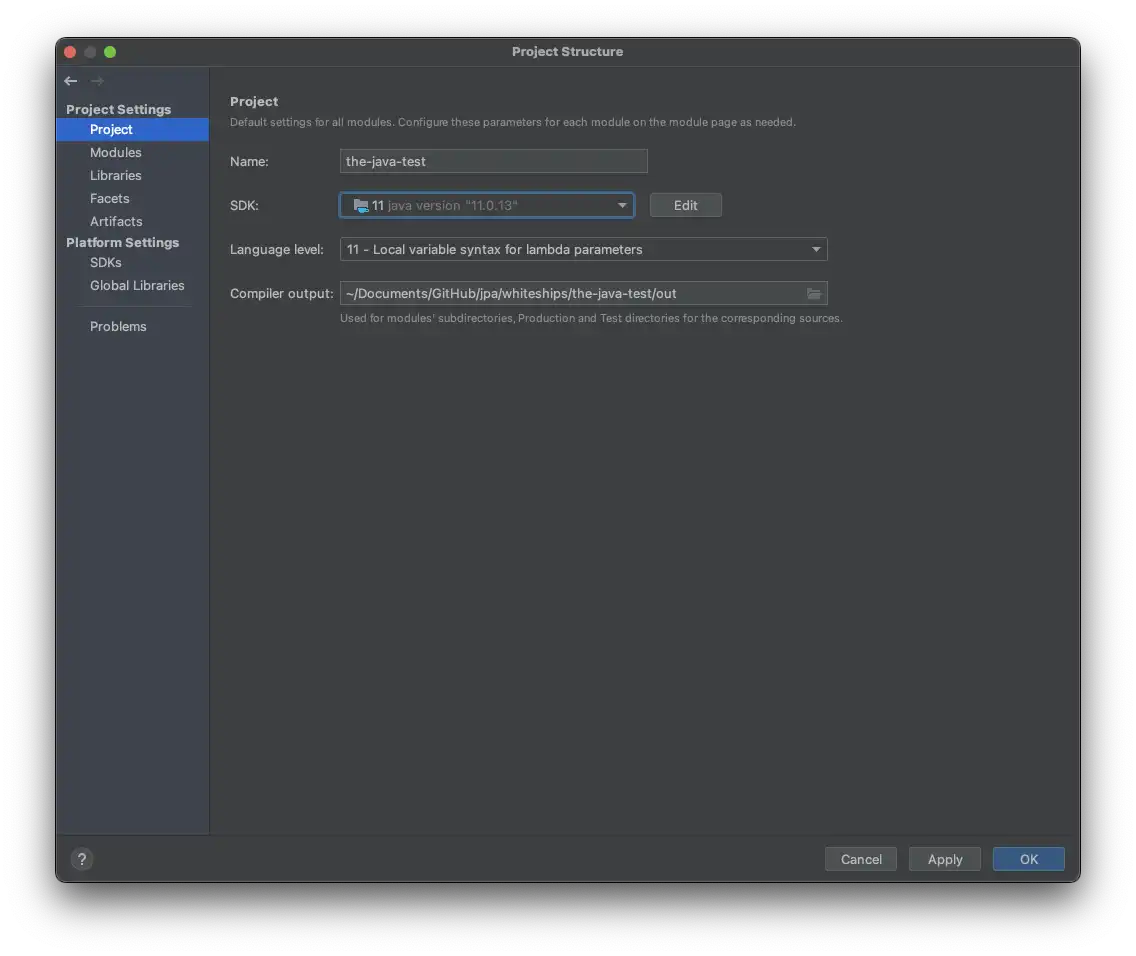This screenshot has width=1136, height=956.
Task: Focus the project Name field
Action: click(493, 161)
